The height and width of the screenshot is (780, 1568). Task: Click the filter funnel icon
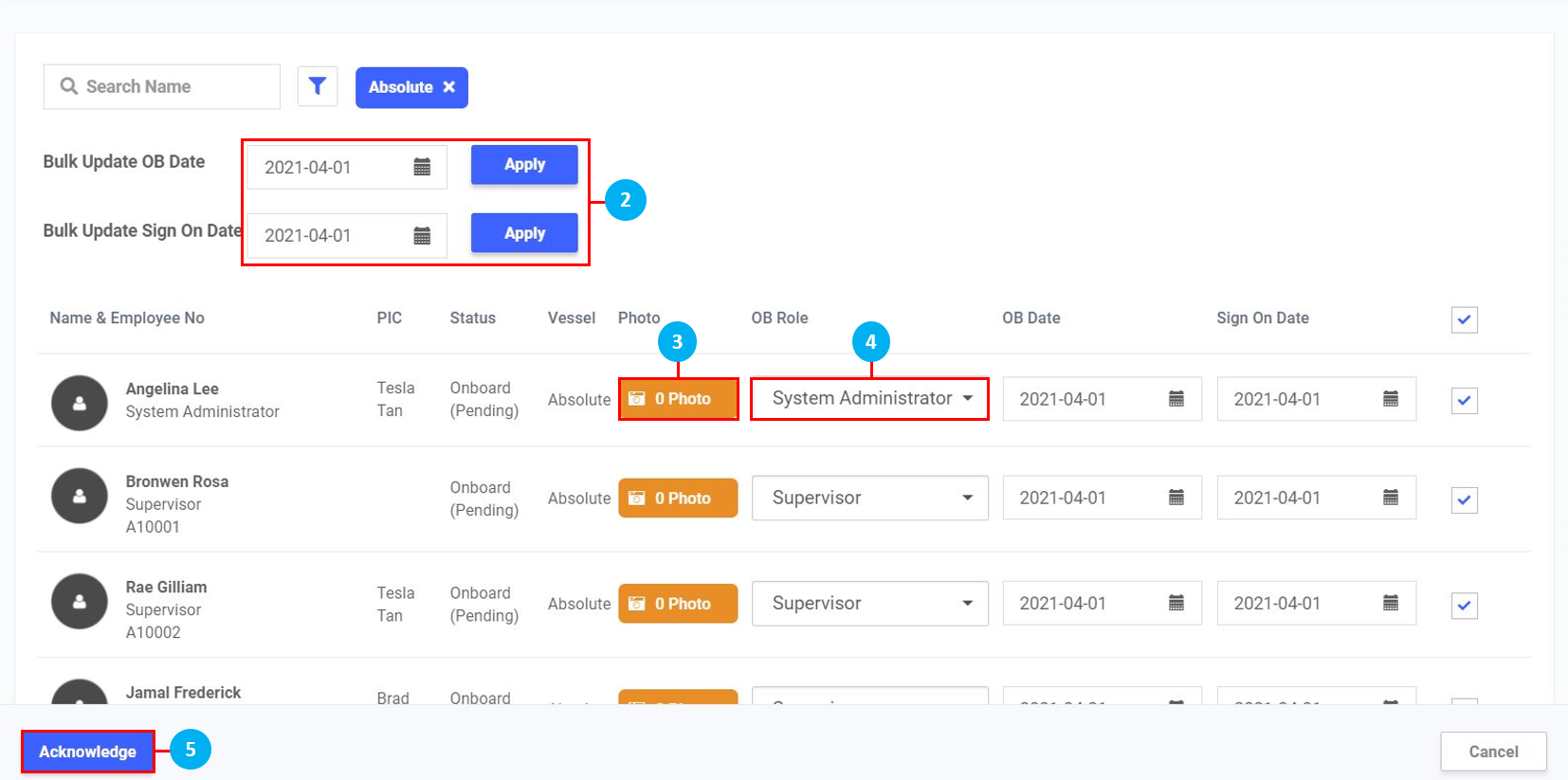pyautogui.click(x=318, y=86)
